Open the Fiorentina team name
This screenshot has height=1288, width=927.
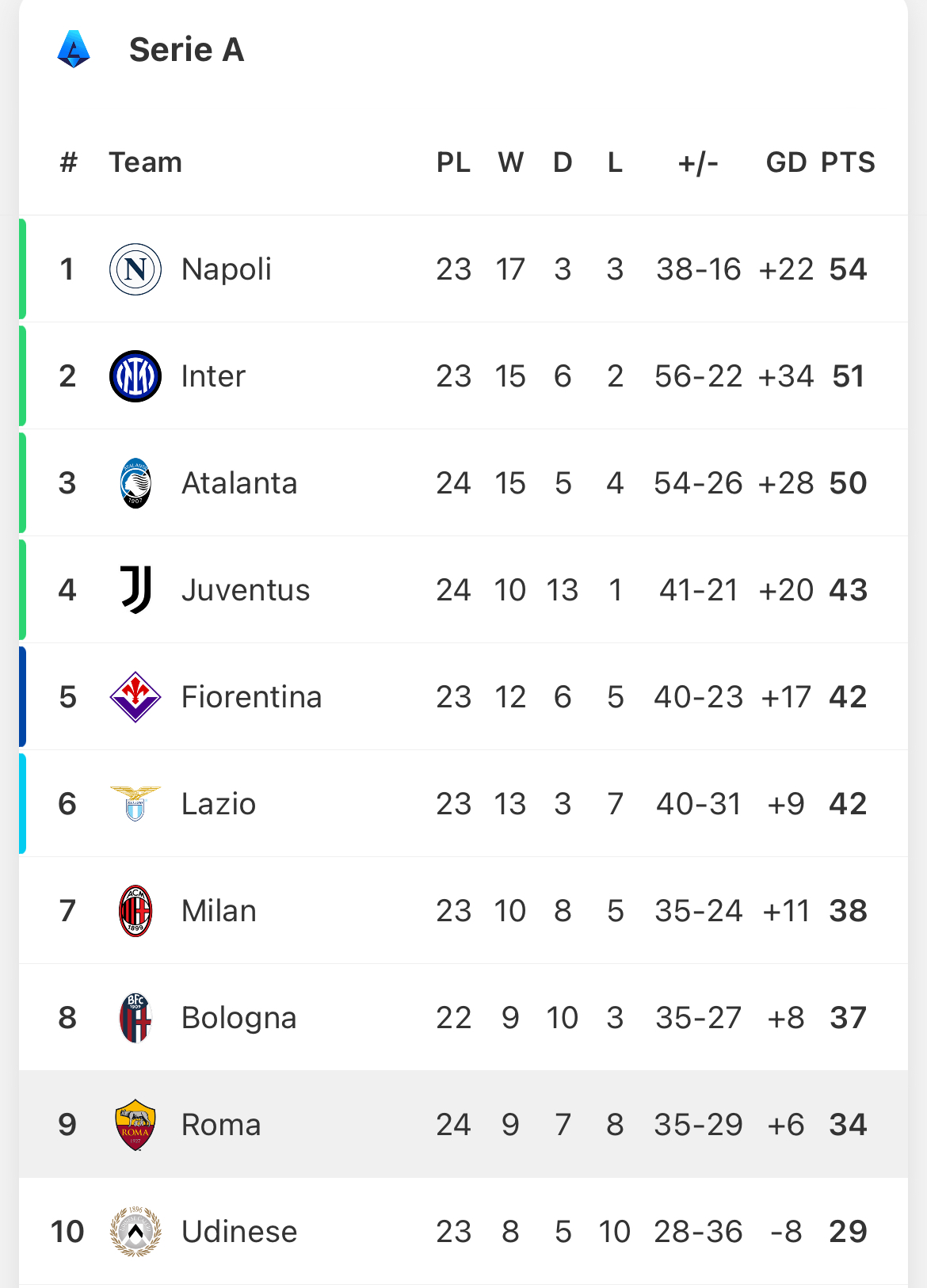(x=252, y=697)
